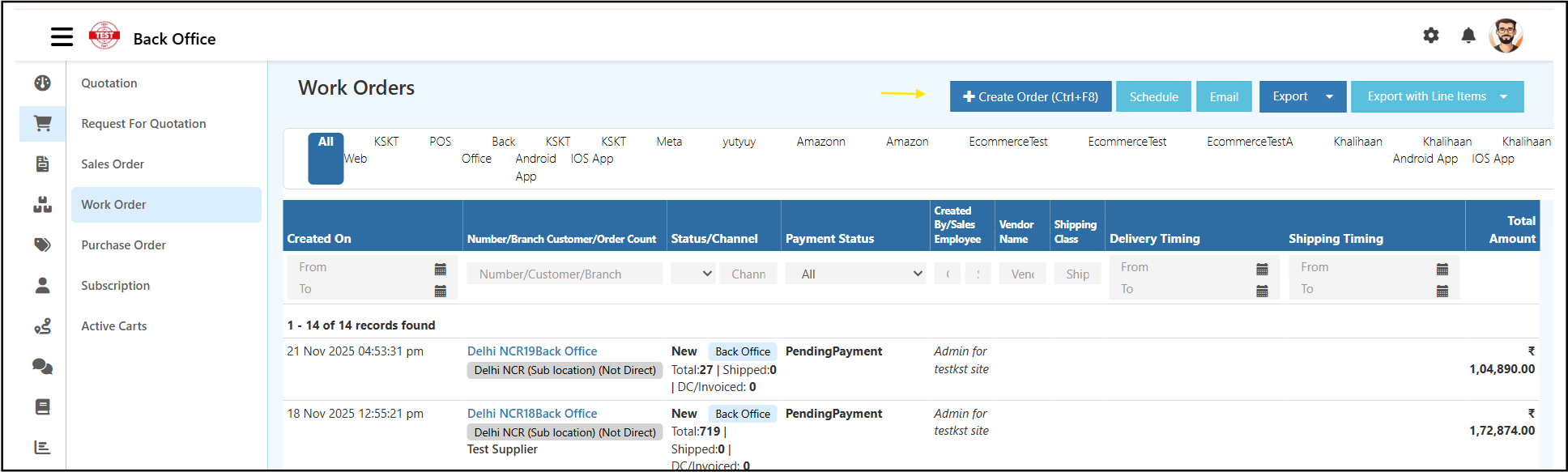Open the hamburger navigation menu

(x=62, y=36)
